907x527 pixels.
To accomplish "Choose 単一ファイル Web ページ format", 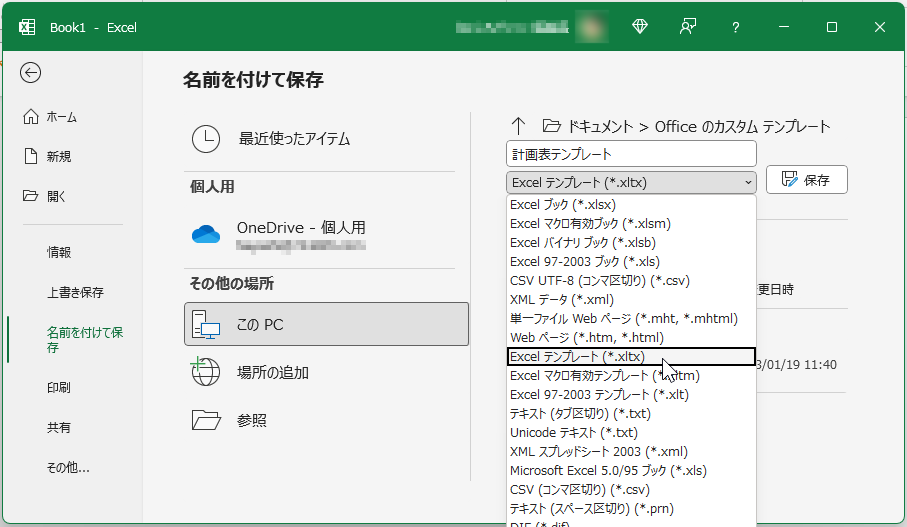I will [x=631, y=319].
